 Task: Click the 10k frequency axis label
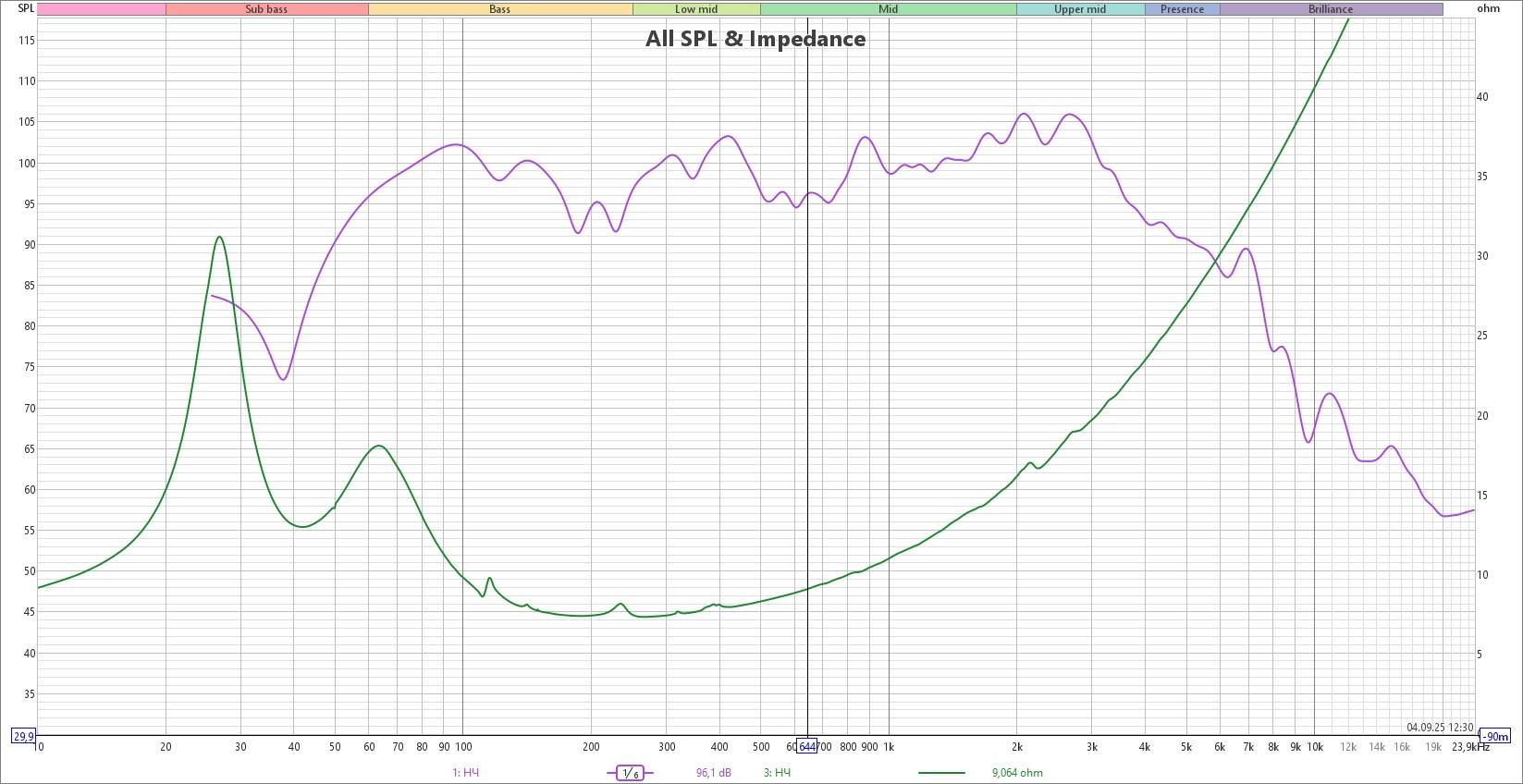(x=1314, y=747)
